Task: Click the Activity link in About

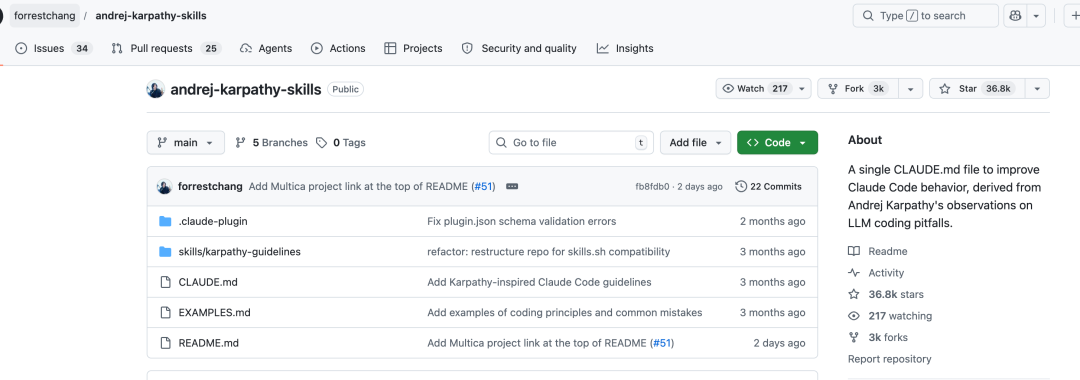Action: (877, 273)
